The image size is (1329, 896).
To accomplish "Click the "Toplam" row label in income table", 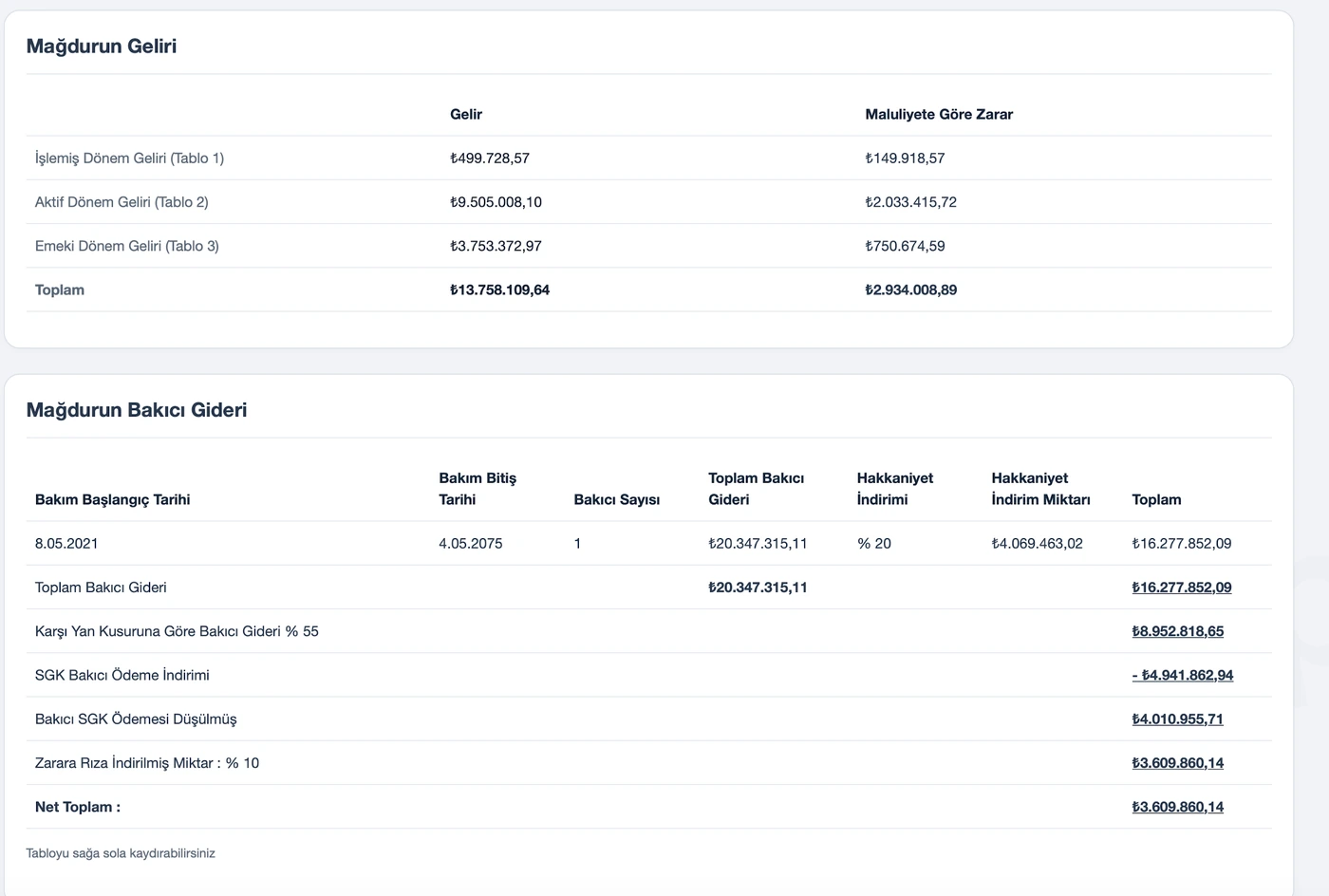I will (x=60, y=289).
